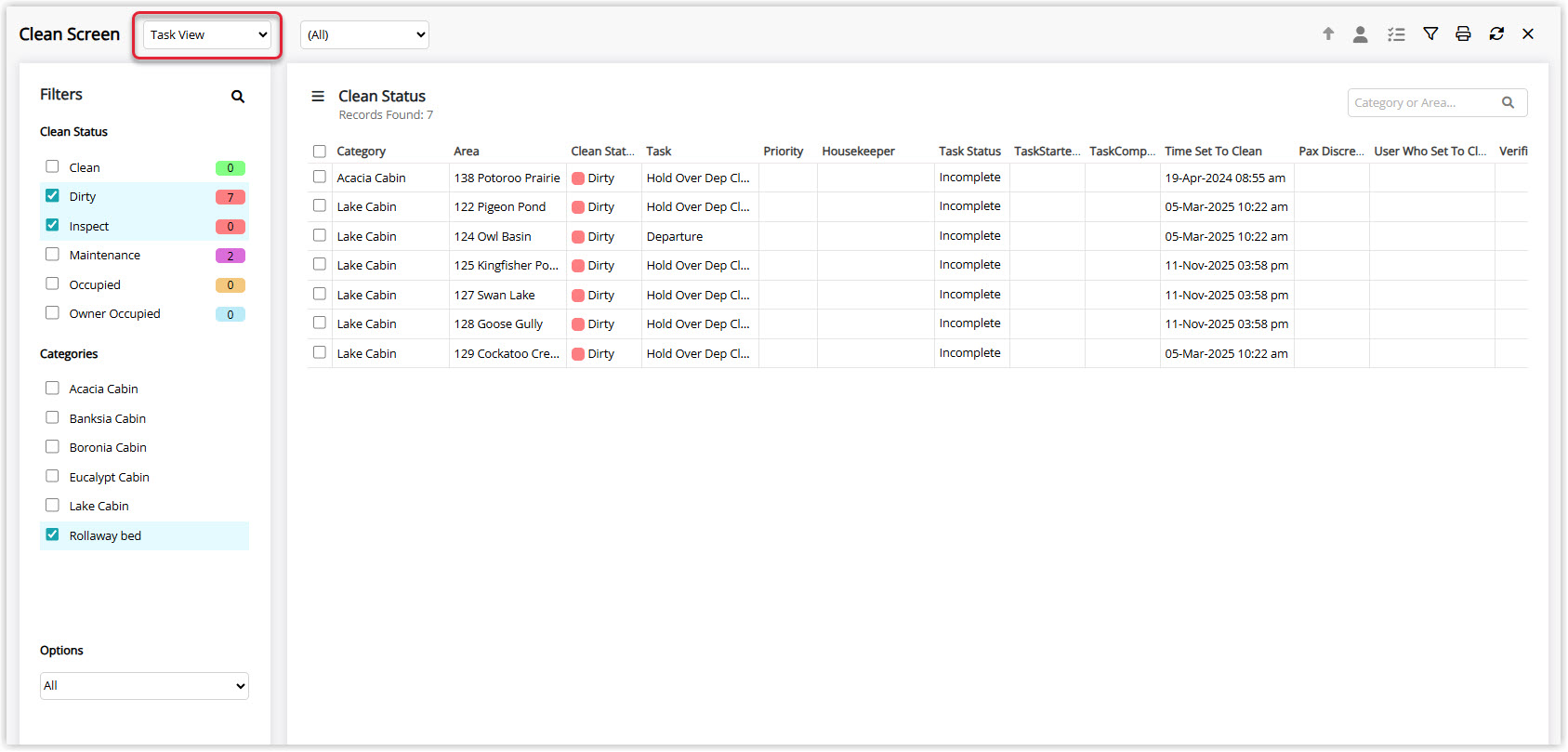Screen dimensions: 1568x752
Task: Open the Task View dropdown
Action: click(x=206, y=35)
